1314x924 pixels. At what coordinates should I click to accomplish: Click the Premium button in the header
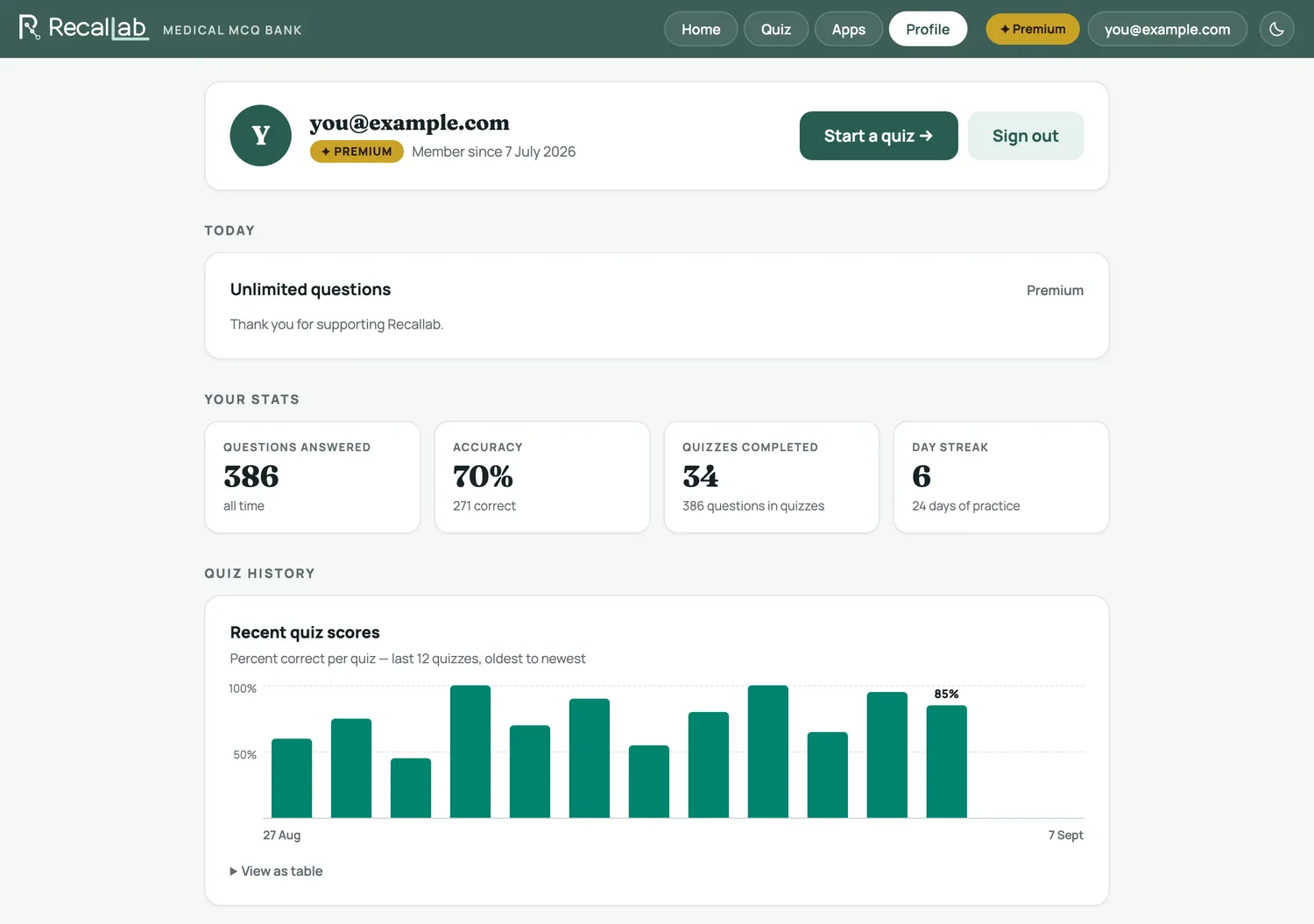click(x=1033, y=29)
